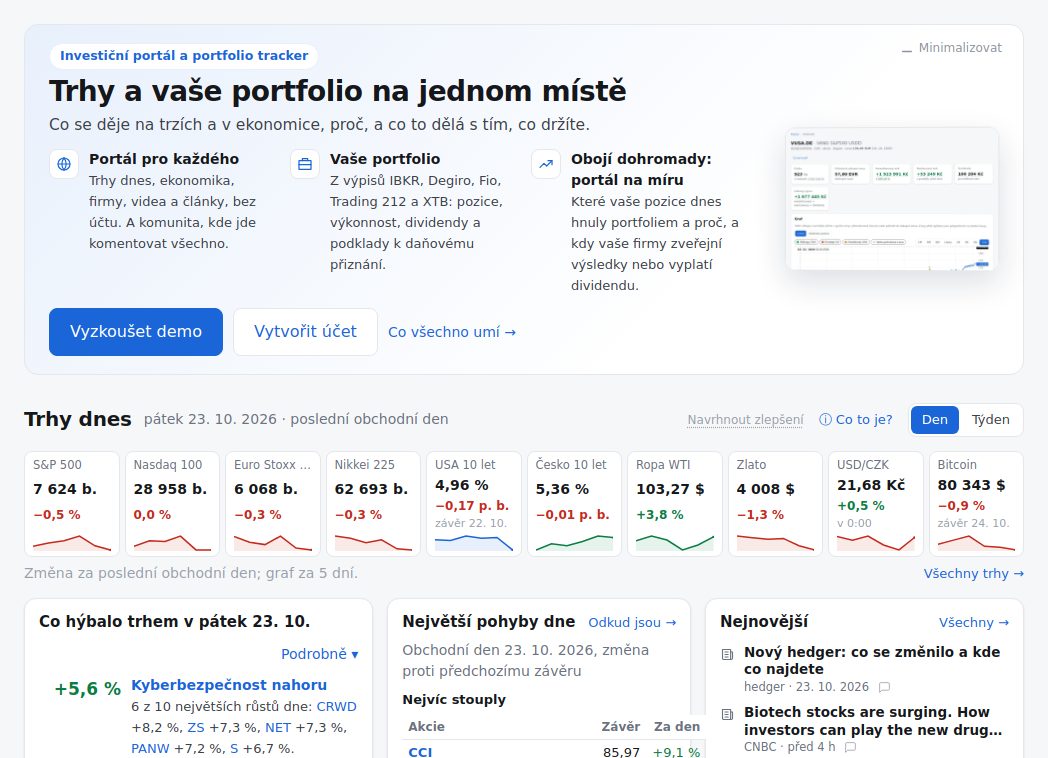Open the Odkud jsou link
Image resolution: width=1048 pixels, height=758 pixels.
click(632, 622)
